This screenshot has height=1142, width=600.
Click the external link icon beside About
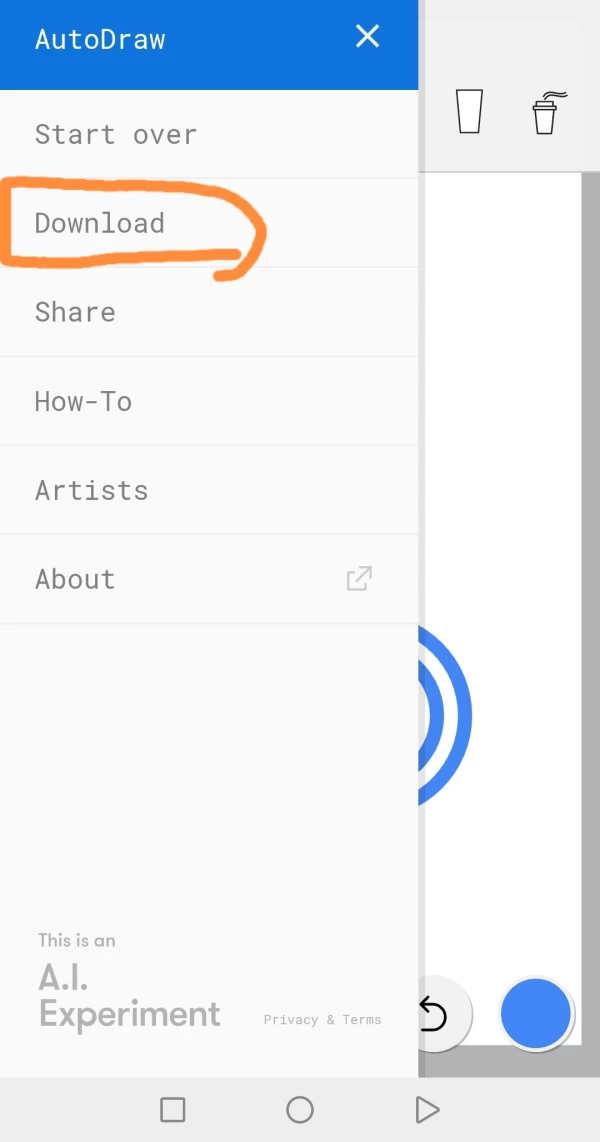pos(359,579)
